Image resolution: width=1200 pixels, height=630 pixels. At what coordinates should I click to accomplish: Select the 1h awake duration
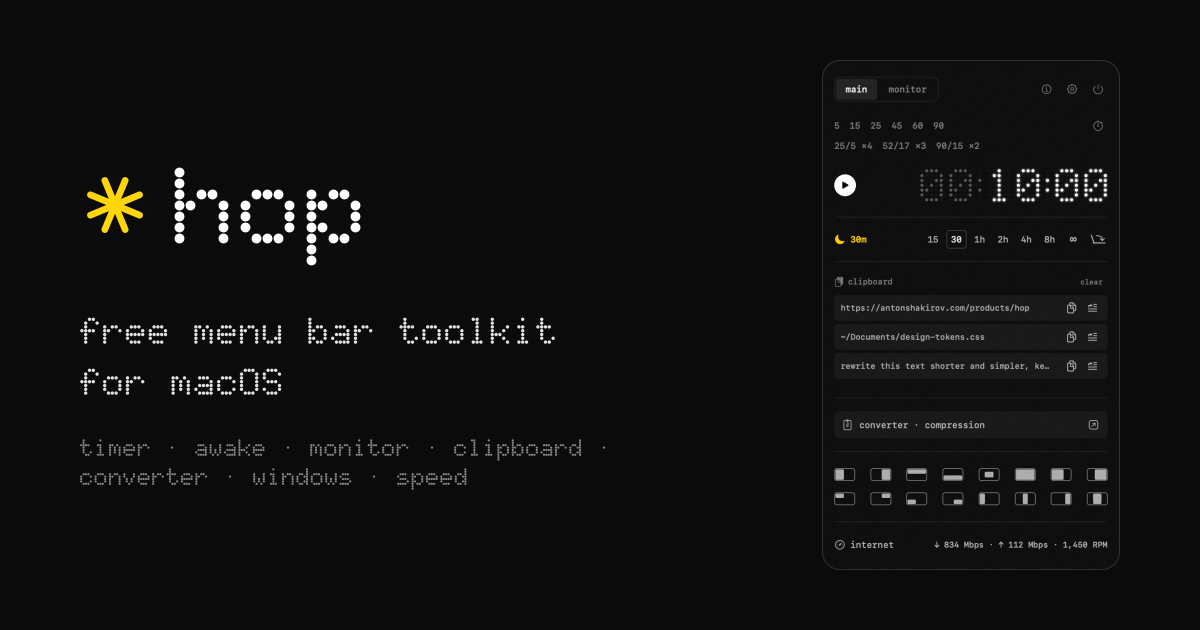tap(980, 239)
